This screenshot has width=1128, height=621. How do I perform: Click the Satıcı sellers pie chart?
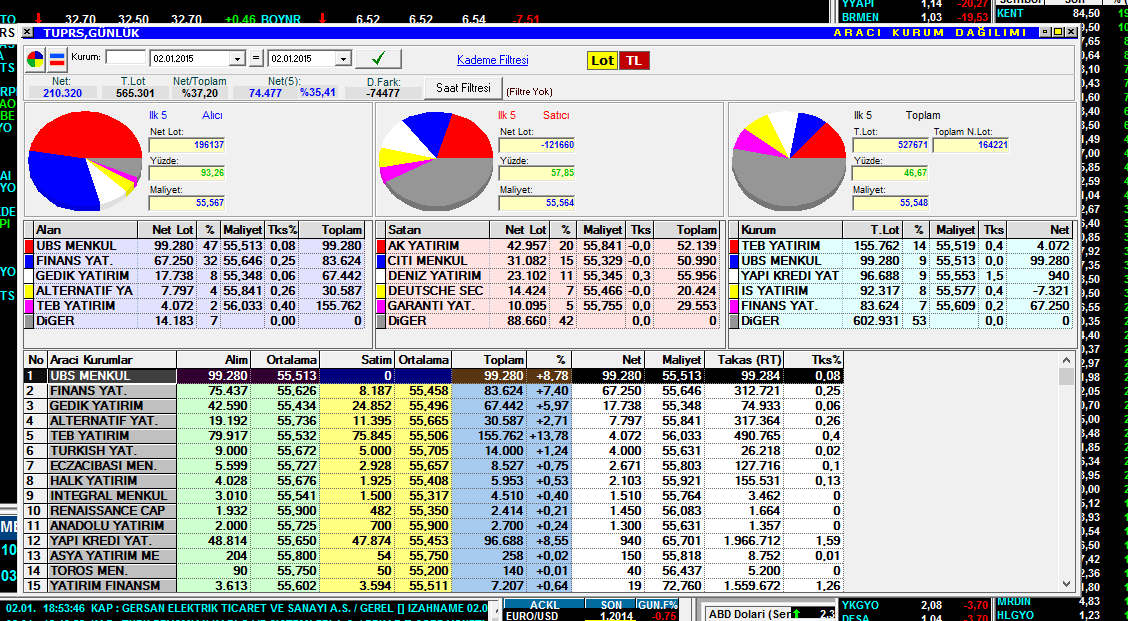pyautogui.click(x=433, y=158)
